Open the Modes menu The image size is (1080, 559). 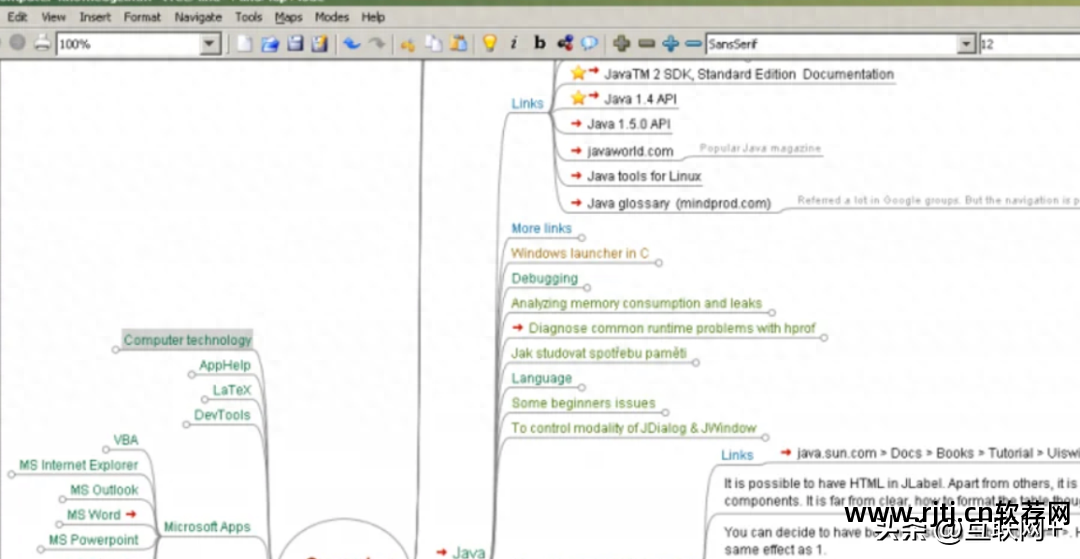332,17
